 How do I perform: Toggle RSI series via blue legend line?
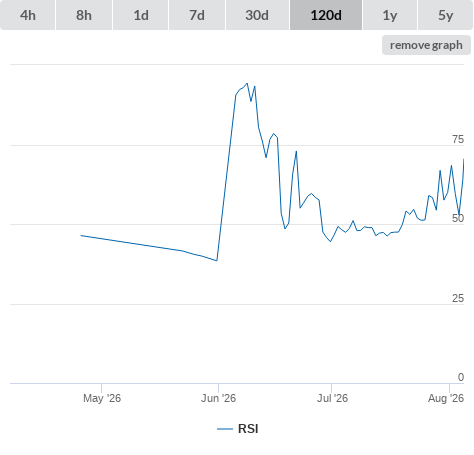click(x=225, y=429)
